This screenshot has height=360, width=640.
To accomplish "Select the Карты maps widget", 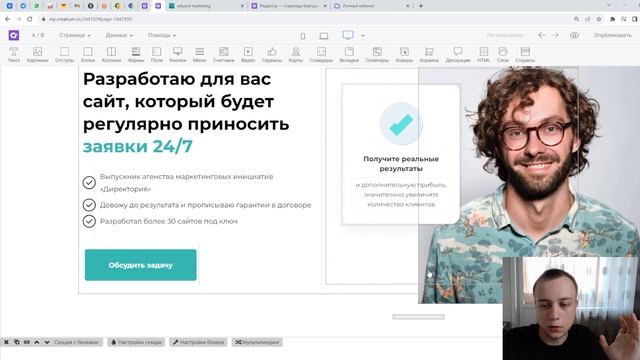I will point(296,55).
